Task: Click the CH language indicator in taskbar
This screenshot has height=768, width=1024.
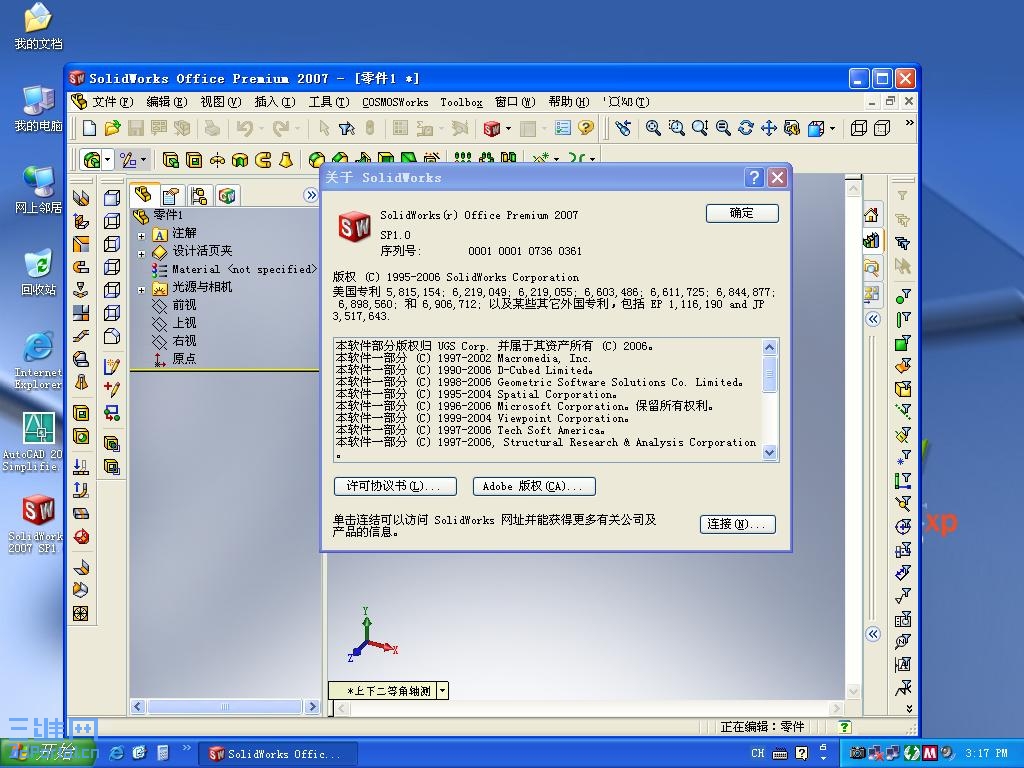Action: 758,753
